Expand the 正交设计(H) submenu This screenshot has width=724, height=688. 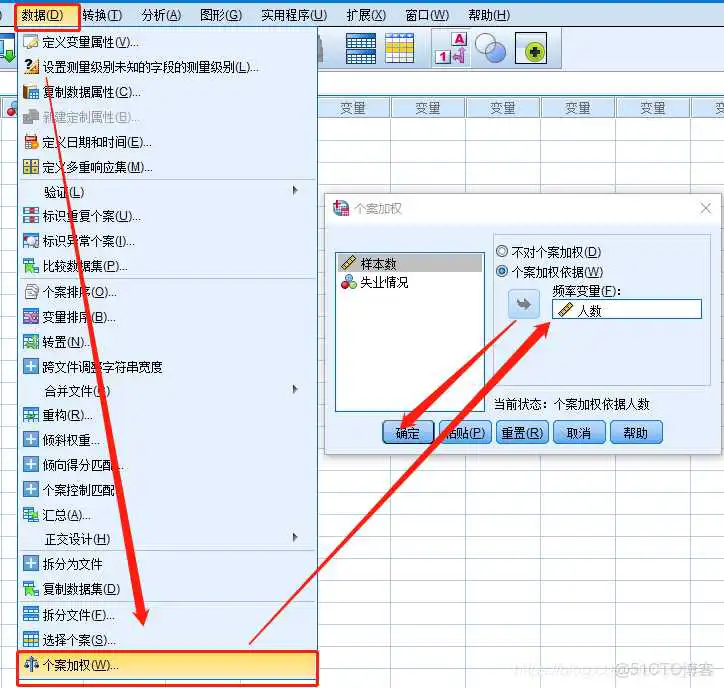168,539
